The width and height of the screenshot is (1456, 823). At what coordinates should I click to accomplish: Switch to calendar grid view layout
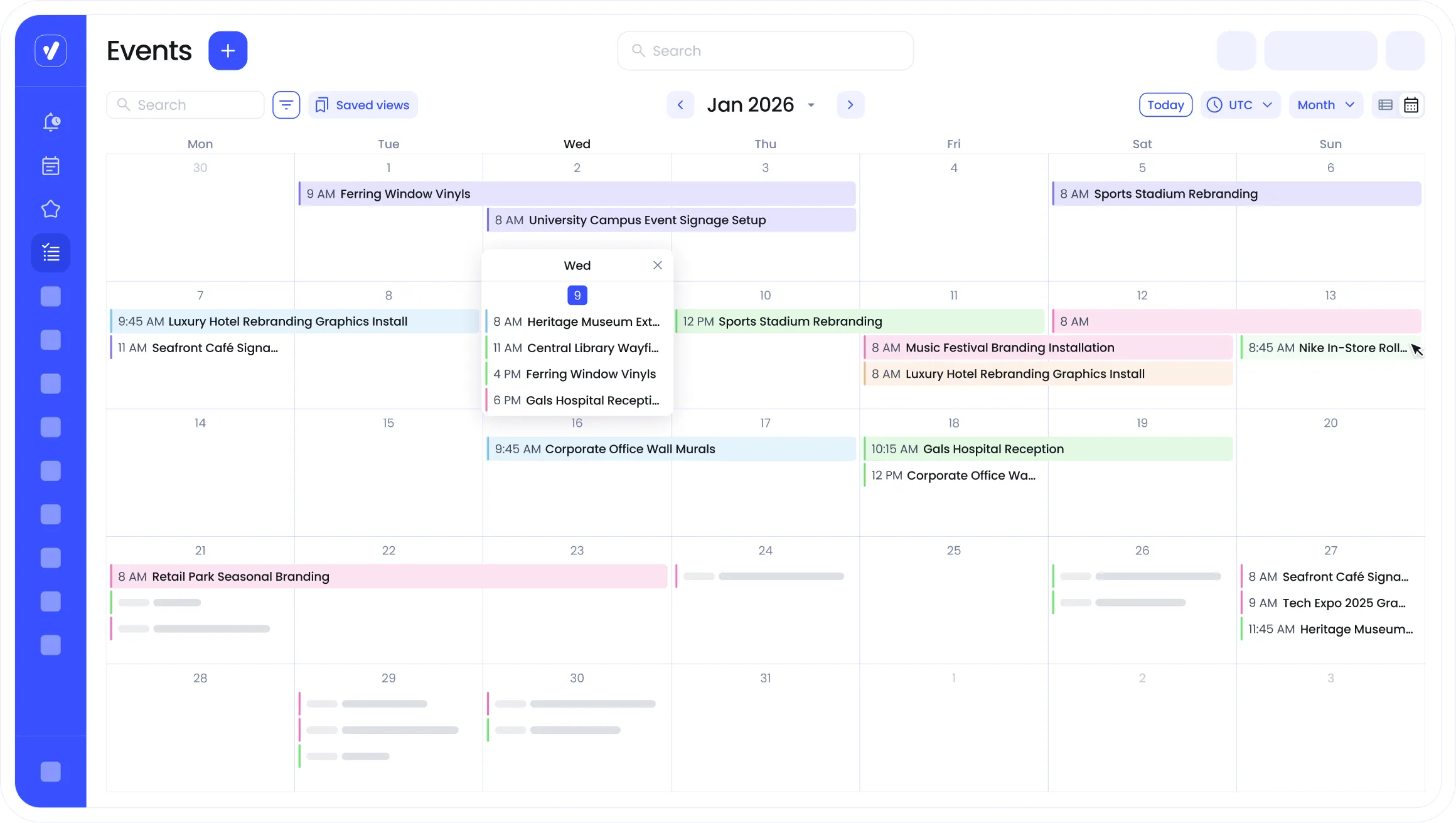1411,105
